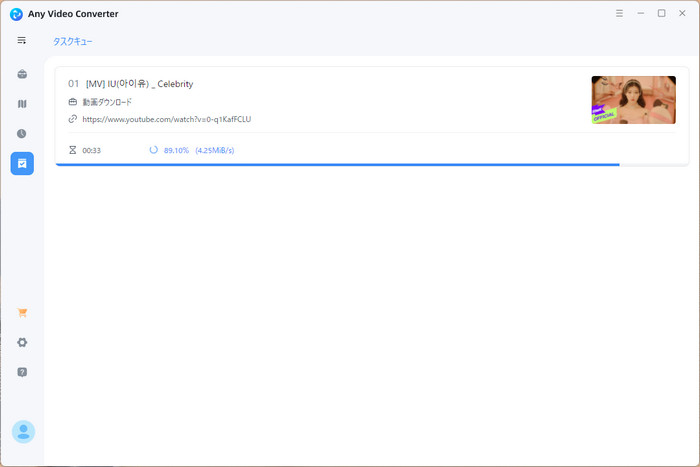Viewport: 700px width, 467px height.
Task: Open the second sidebar icon below toolbox
Action: tap(22, 104)
